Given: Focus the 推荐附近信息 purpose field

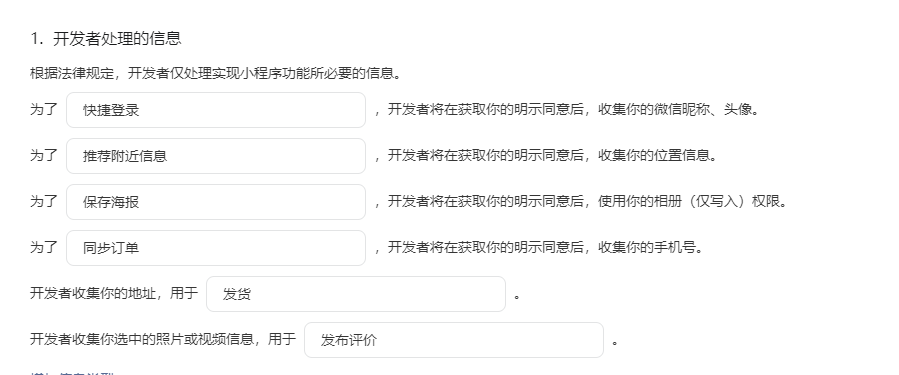Looking at the screenshot, I should click(216, 156).
